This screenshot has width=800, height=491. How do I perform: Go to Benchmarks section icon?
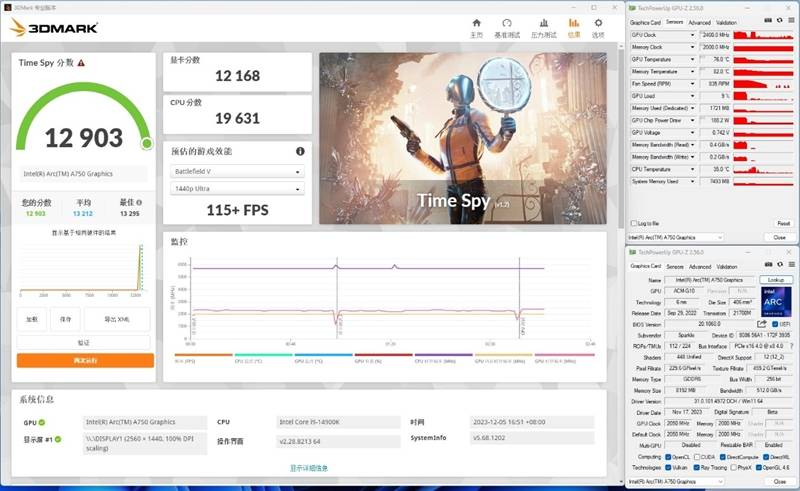[507, 25]
